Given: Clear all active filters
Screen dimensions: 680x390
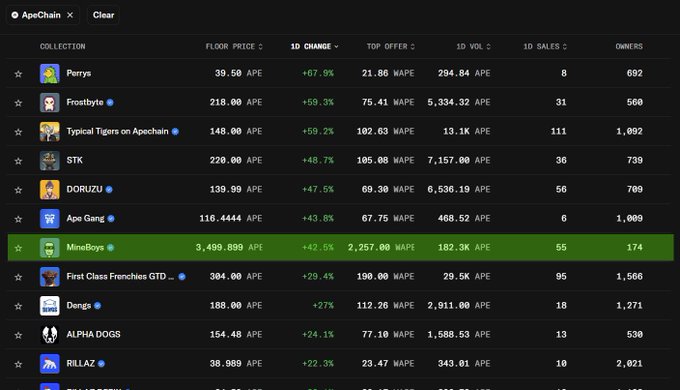Looking at the screenshot, I should (x=103, y=15).
